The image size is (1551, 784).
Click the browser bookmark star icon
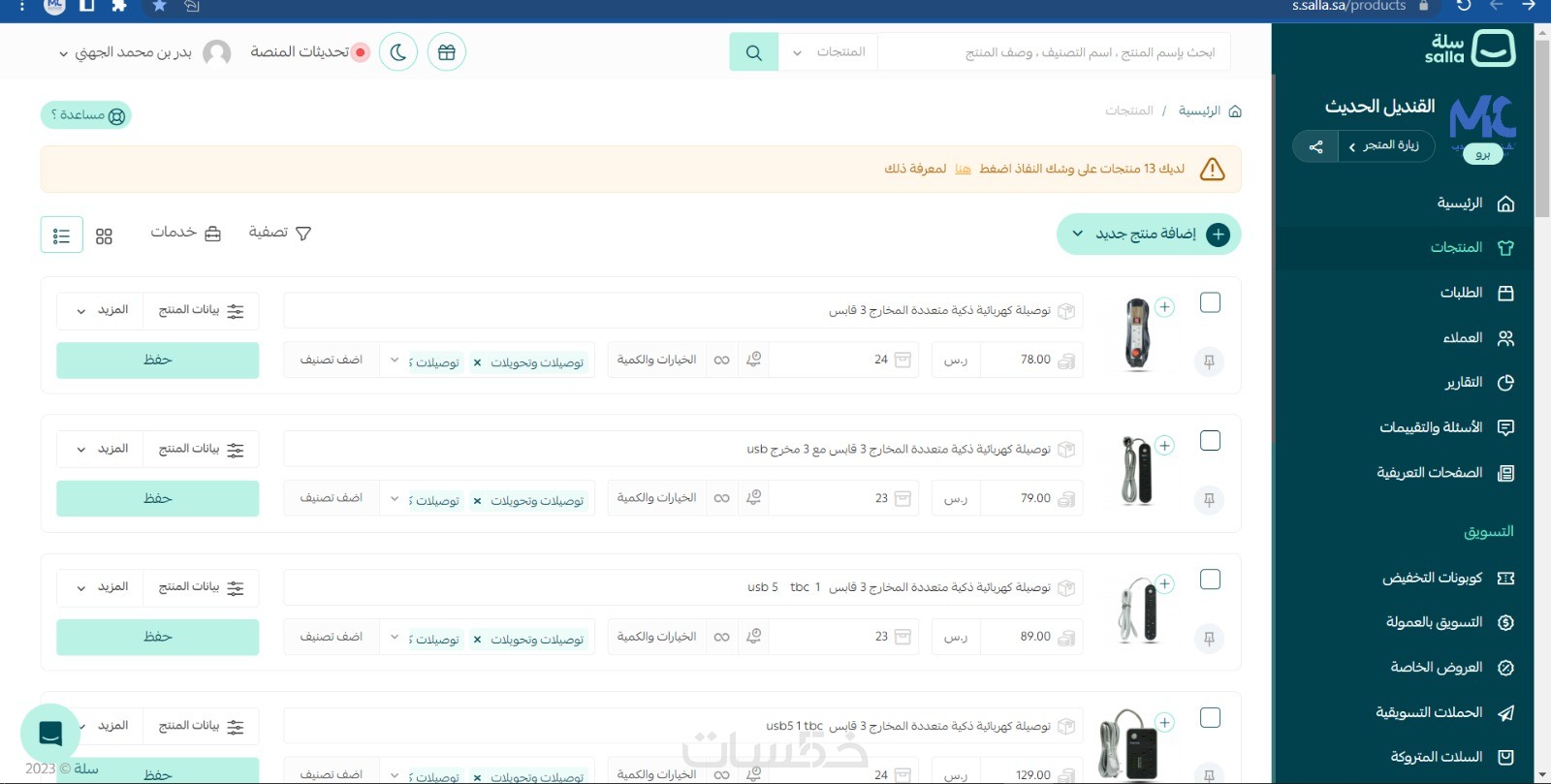[x=160, y=6]
